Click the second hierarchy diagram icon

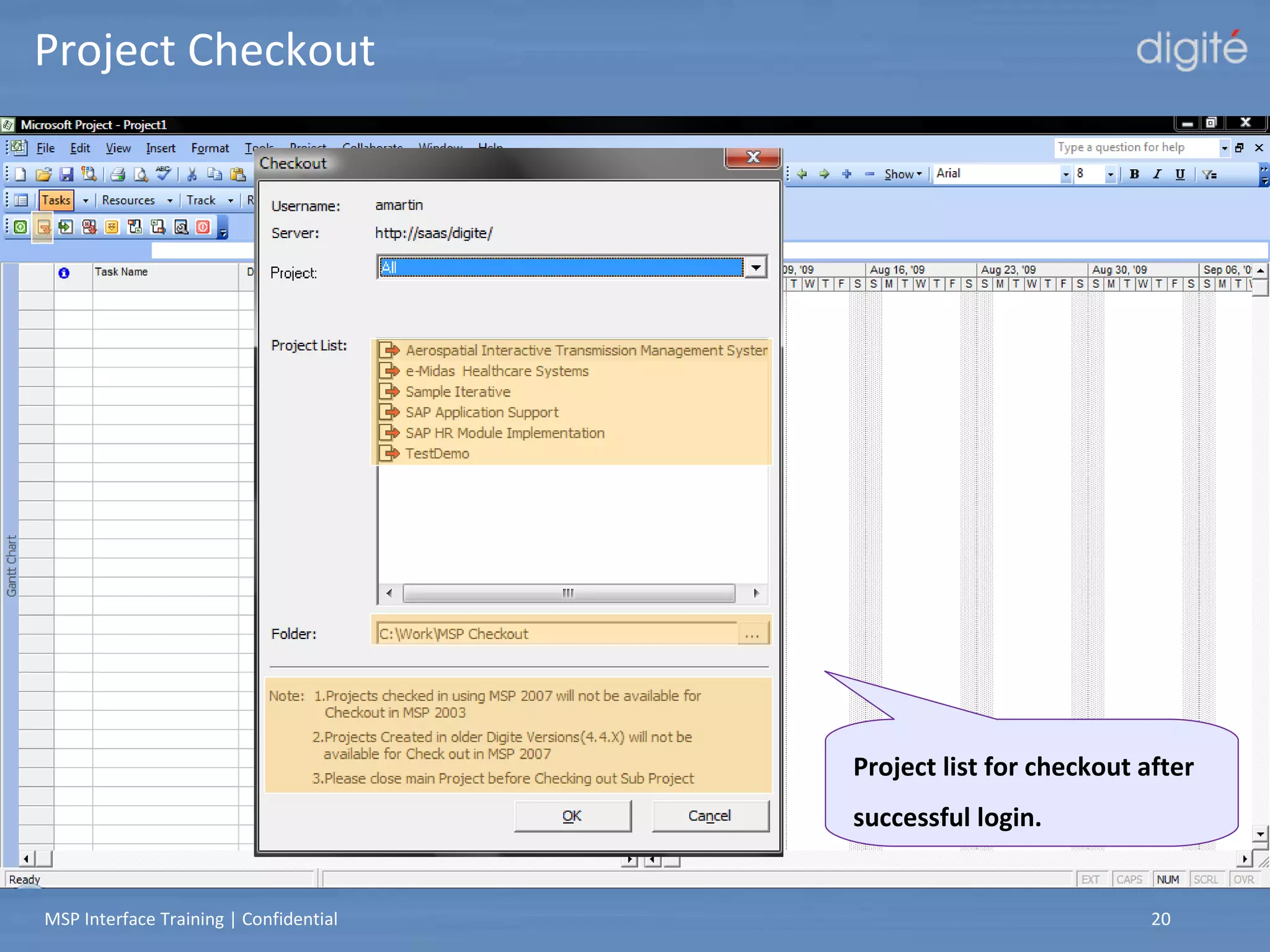pyautogui.click(x=158, y=227)
